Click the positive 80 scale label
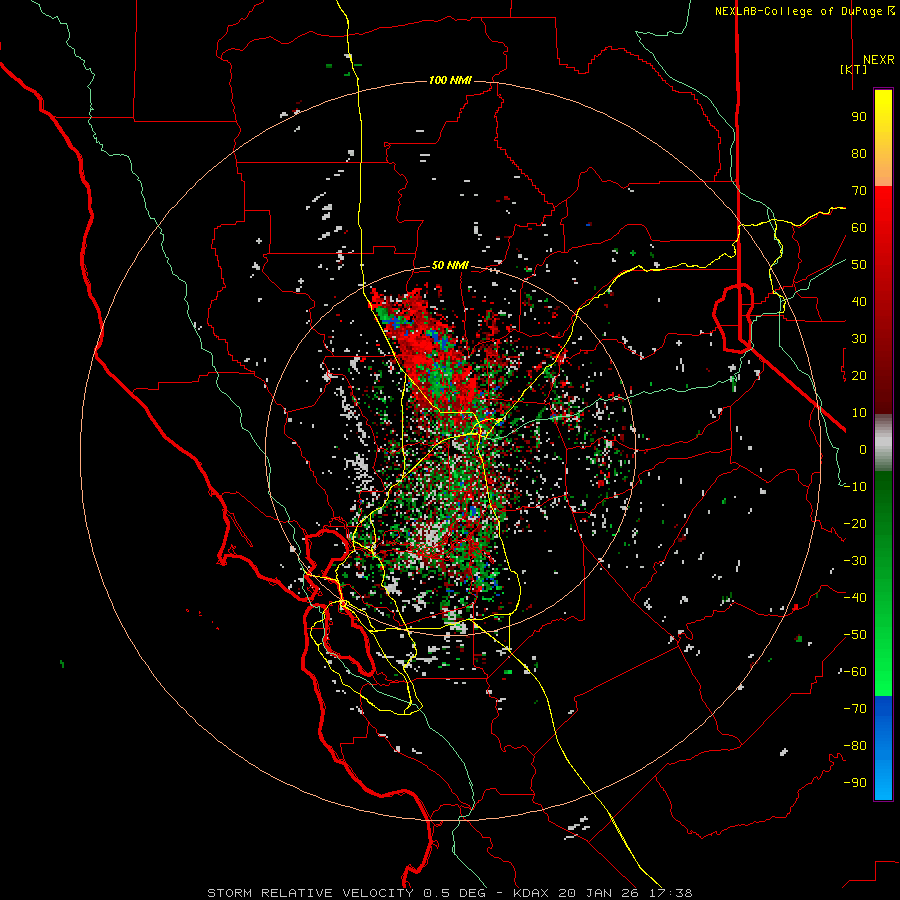The width and height of the screenshot is (900, 900). tap(859, 154)
